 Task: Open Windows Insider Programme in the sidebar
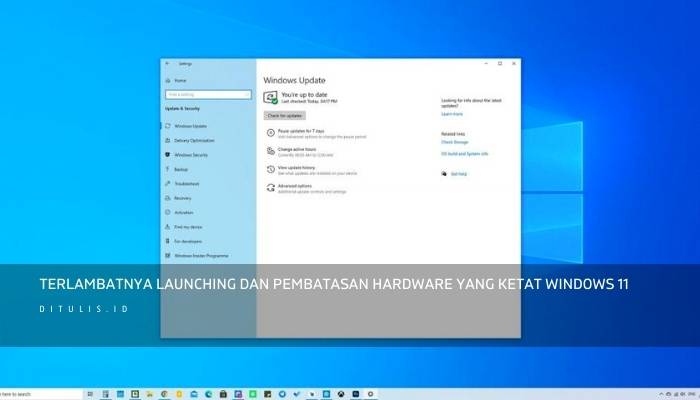pyautogui.click(x=197, y=255)
